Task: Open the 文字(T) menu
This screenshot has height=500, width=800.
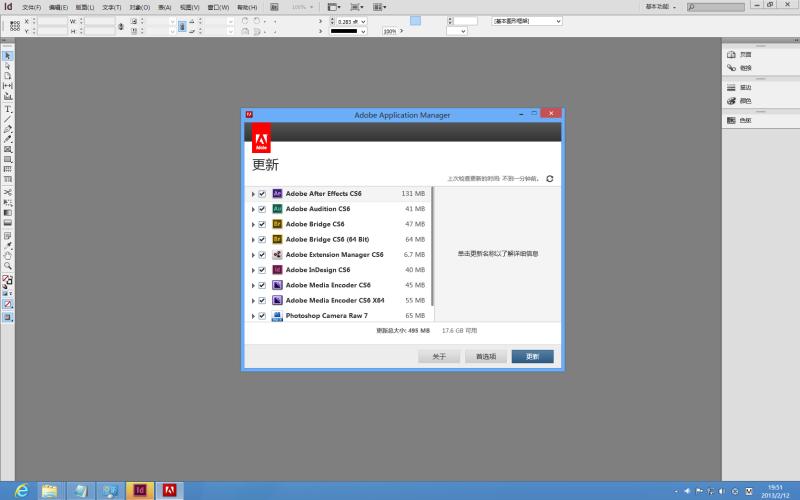Action: (x=112, y=7)
